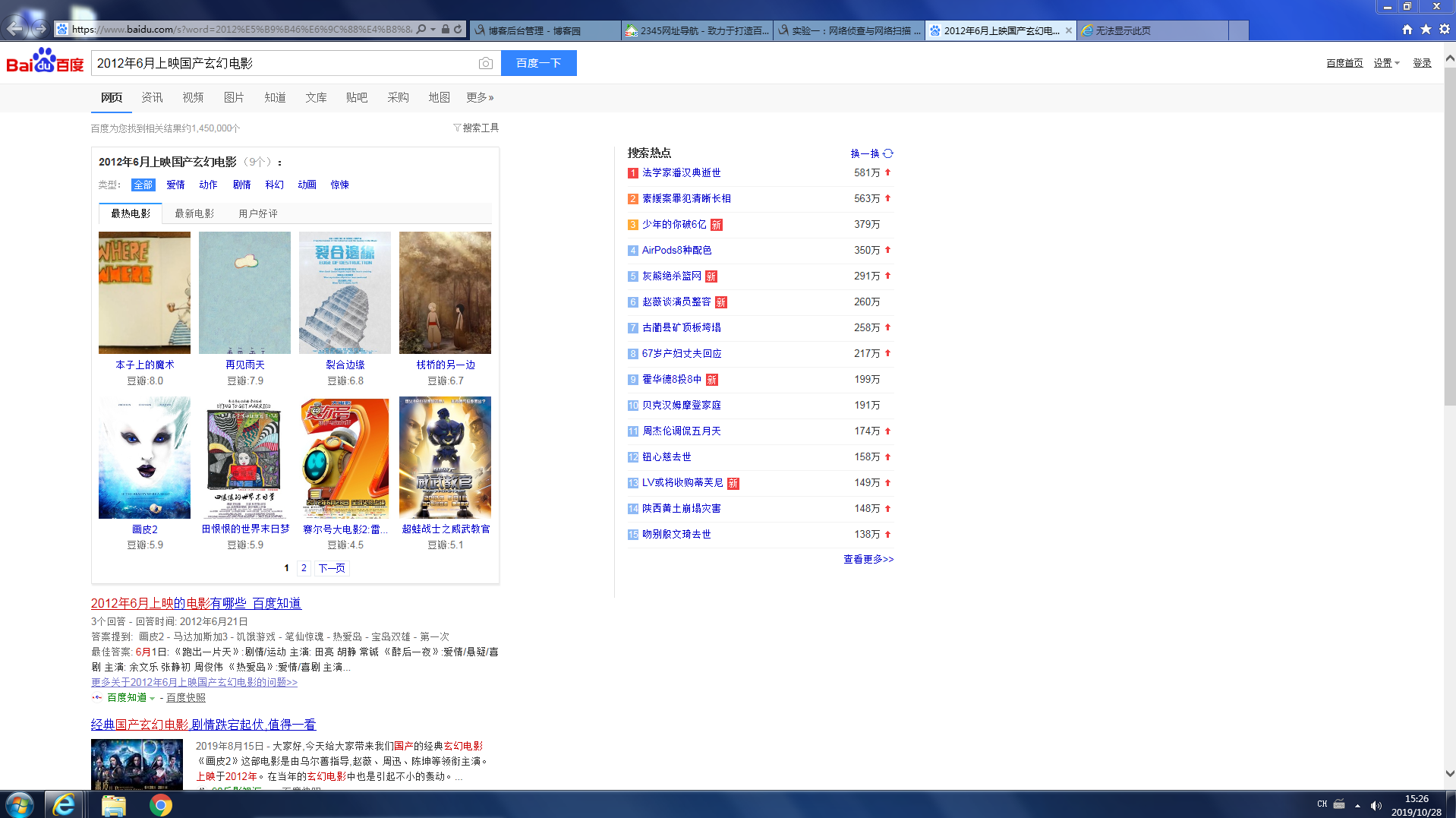Click the address bar lock icon
1456x818 pixels.
pyautogui.click(x=446, y=30)
